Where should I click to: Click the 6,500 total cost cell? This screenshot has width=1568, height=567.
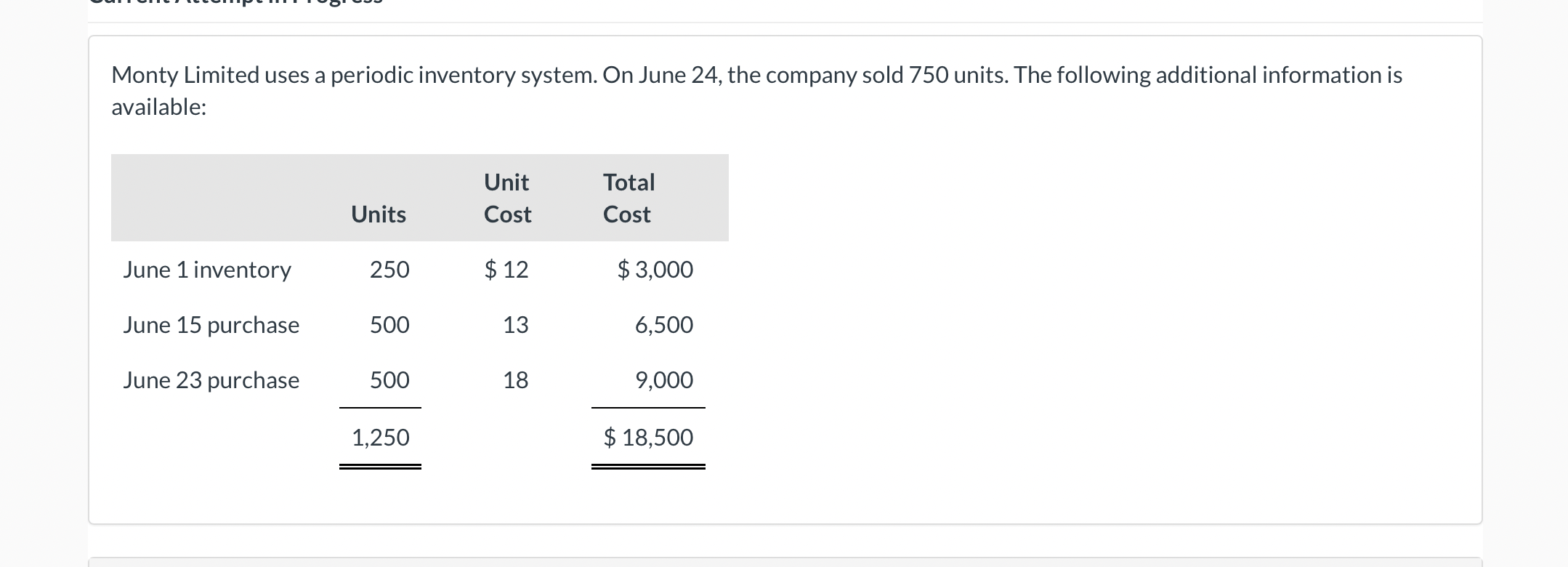tap(664, 325)
